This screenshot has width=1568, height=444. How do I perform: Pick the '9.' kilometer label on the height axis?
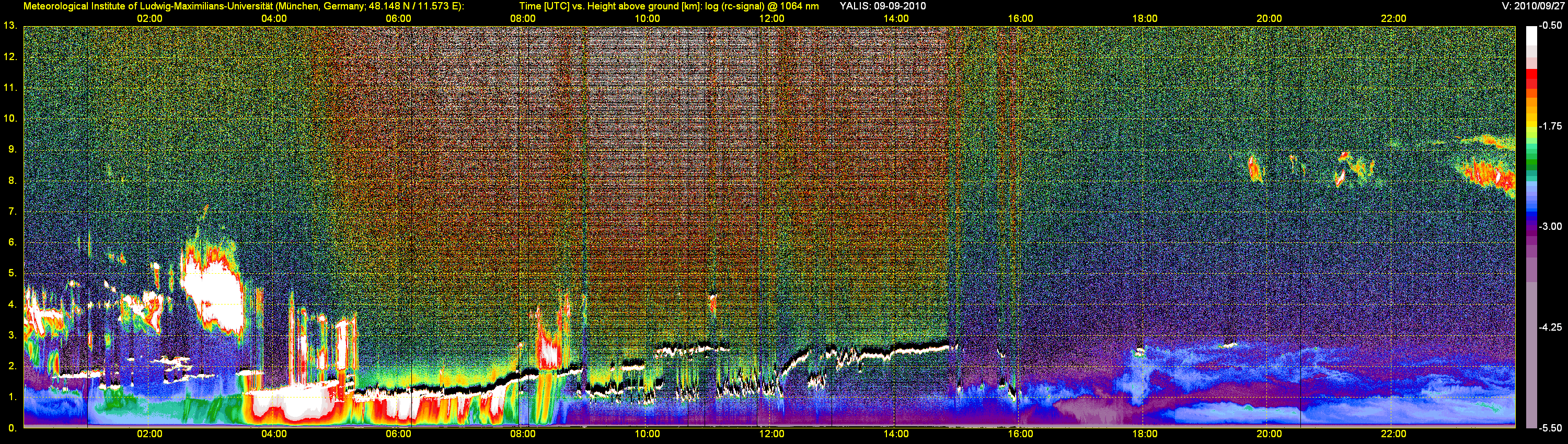pyautogui.click(x=12, y=149)
